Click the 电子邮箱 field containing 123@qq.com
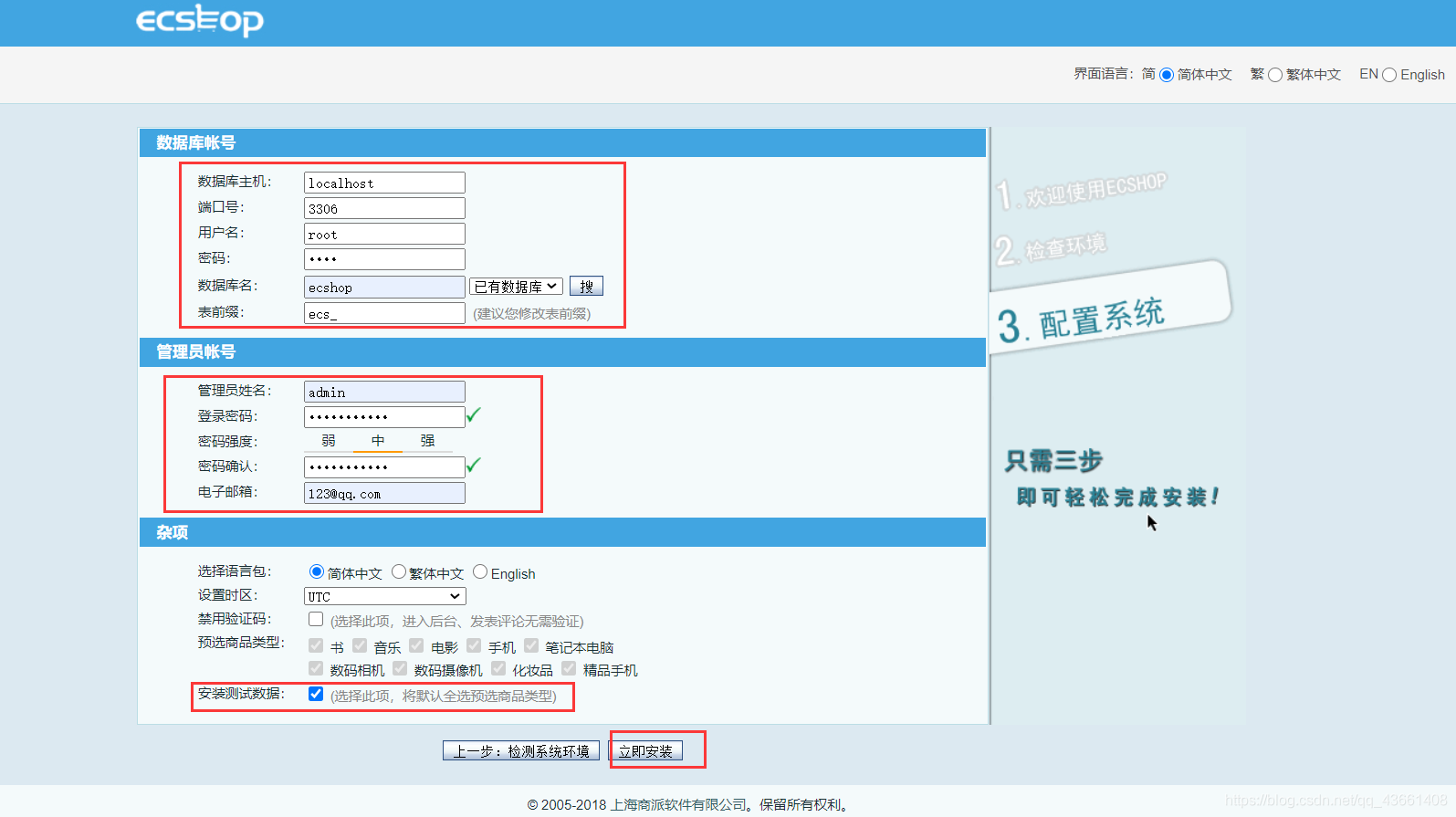Screen dimensions: 1456x817 pyautogui.click(x=384, y=493)
